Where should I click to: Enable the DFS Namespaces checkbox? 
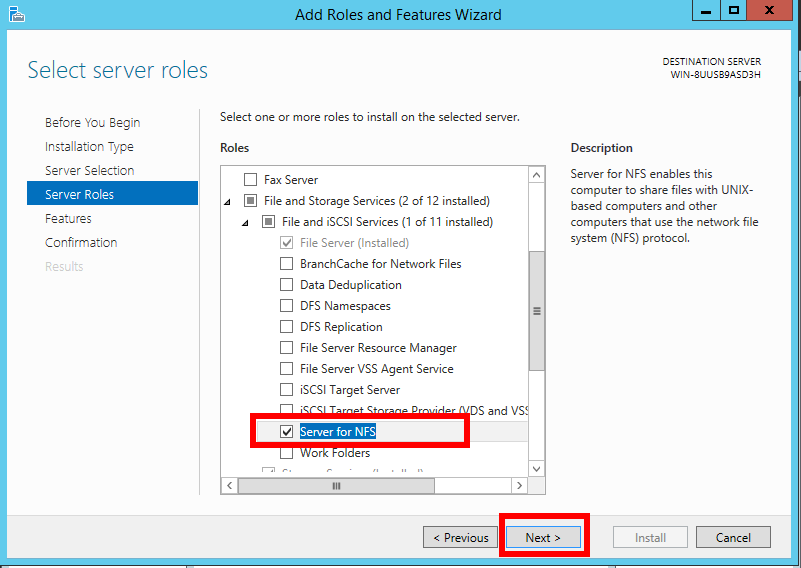pyautogui.click(x=287, y=306)
